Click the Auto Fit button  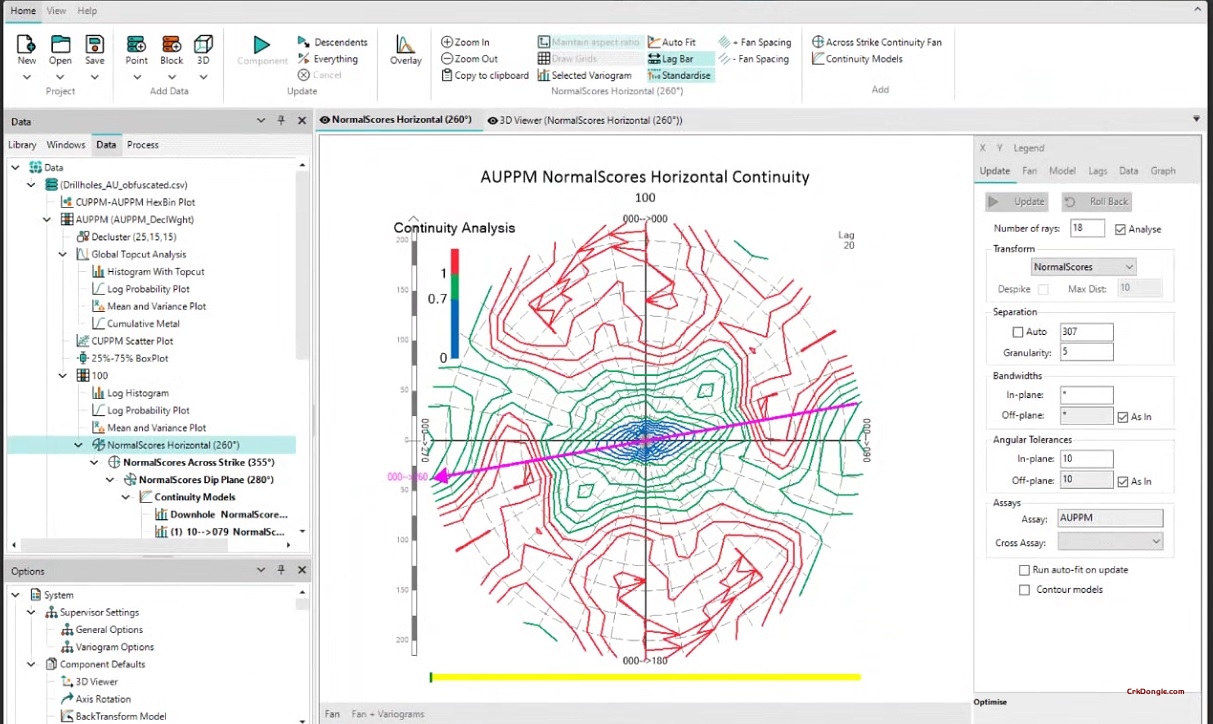pos(671,42)
